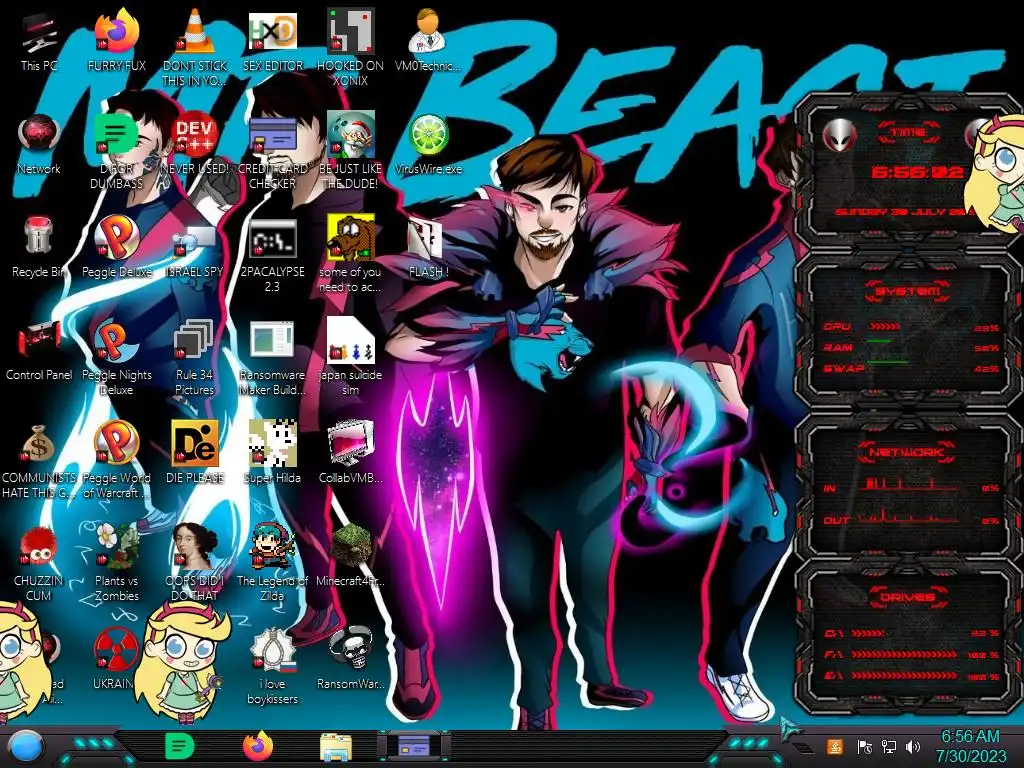
Task: Open the money bag COMMUNISTS HATE THIS shortcut
Action: point(39,461)
